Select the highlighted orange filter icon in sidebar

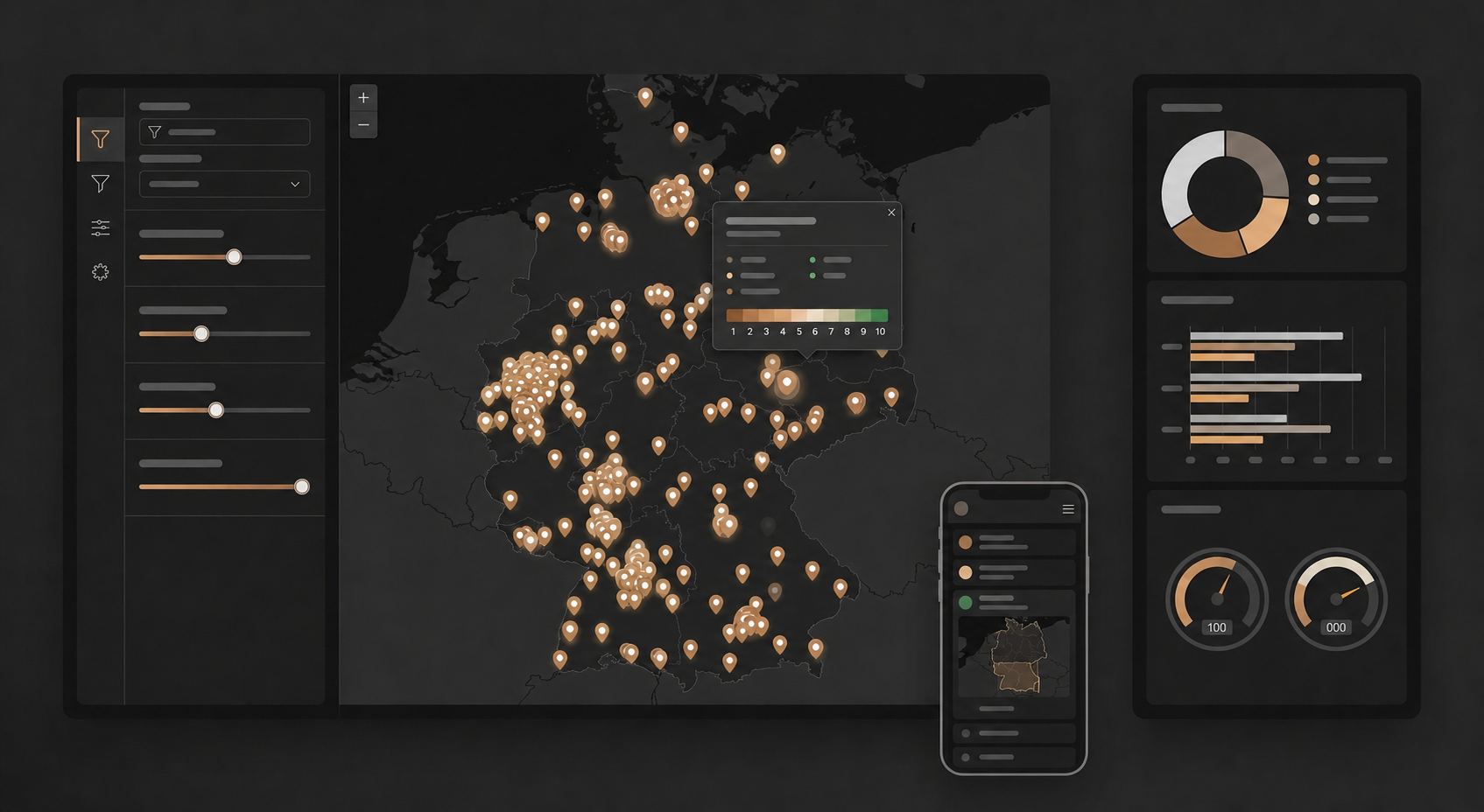click(x=101, y=139)
